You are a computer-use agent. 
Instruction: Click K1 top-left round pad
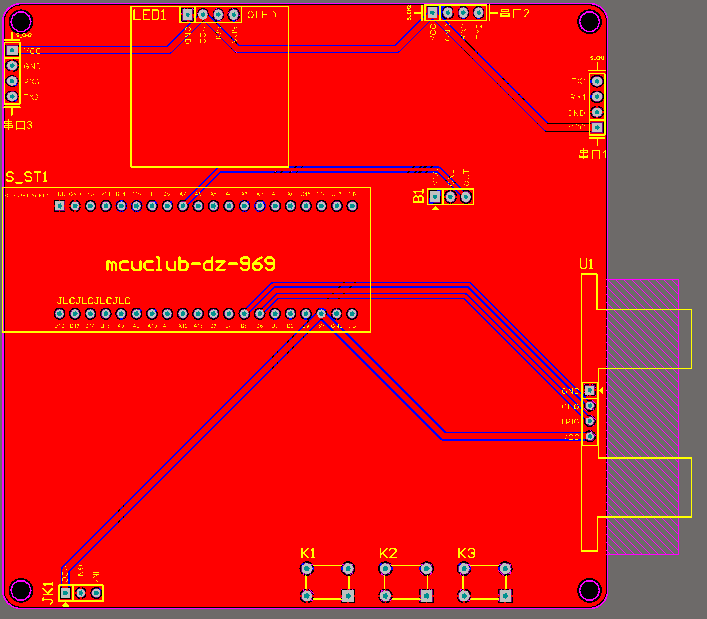pyautogui.click(x=307, y=569)
